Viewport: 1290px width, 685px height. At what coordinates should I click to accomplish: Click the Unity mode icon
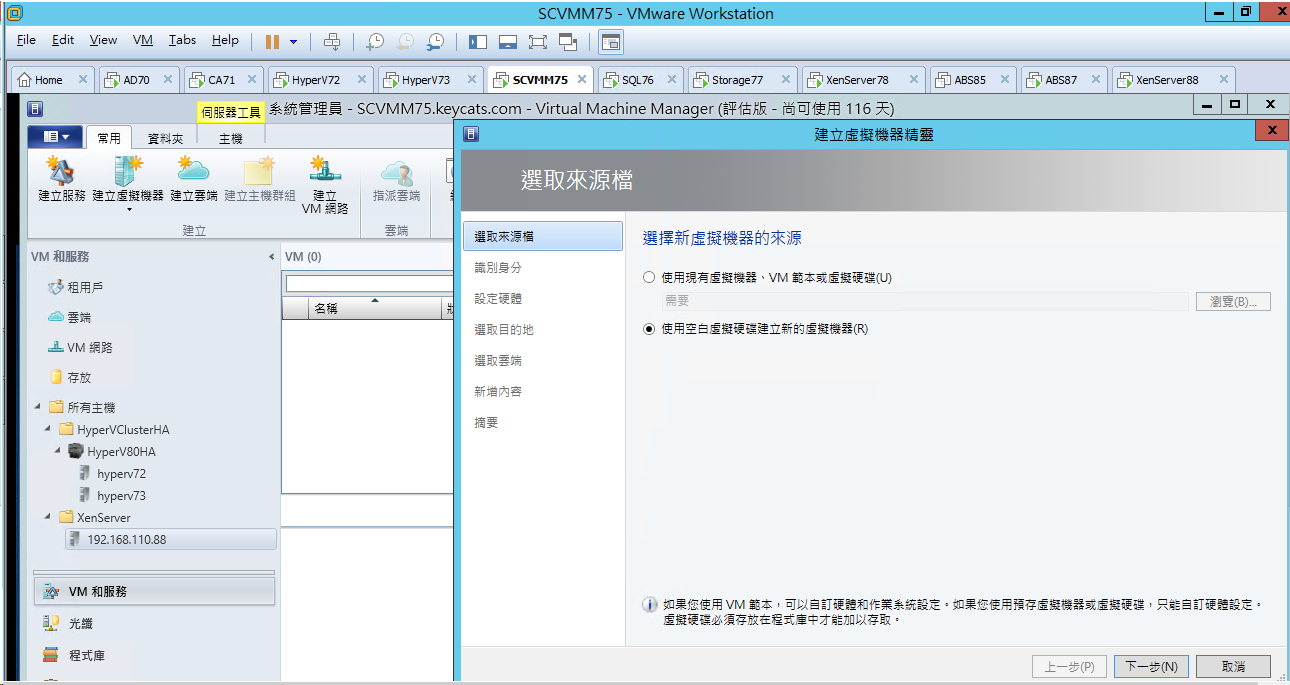(568, 42)
